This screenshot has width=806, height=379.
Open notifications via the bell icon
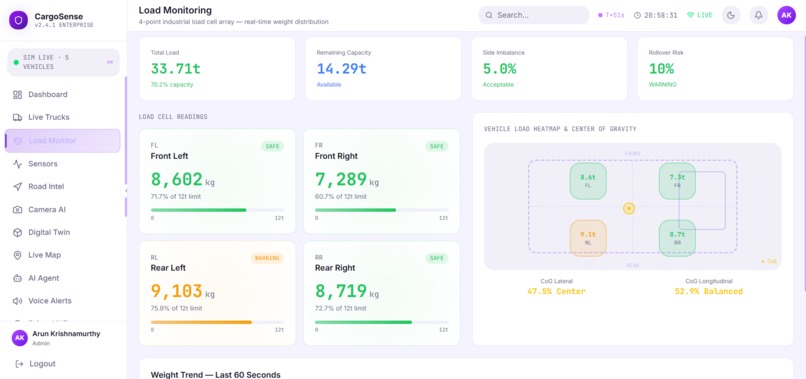(x=758, y=15)
